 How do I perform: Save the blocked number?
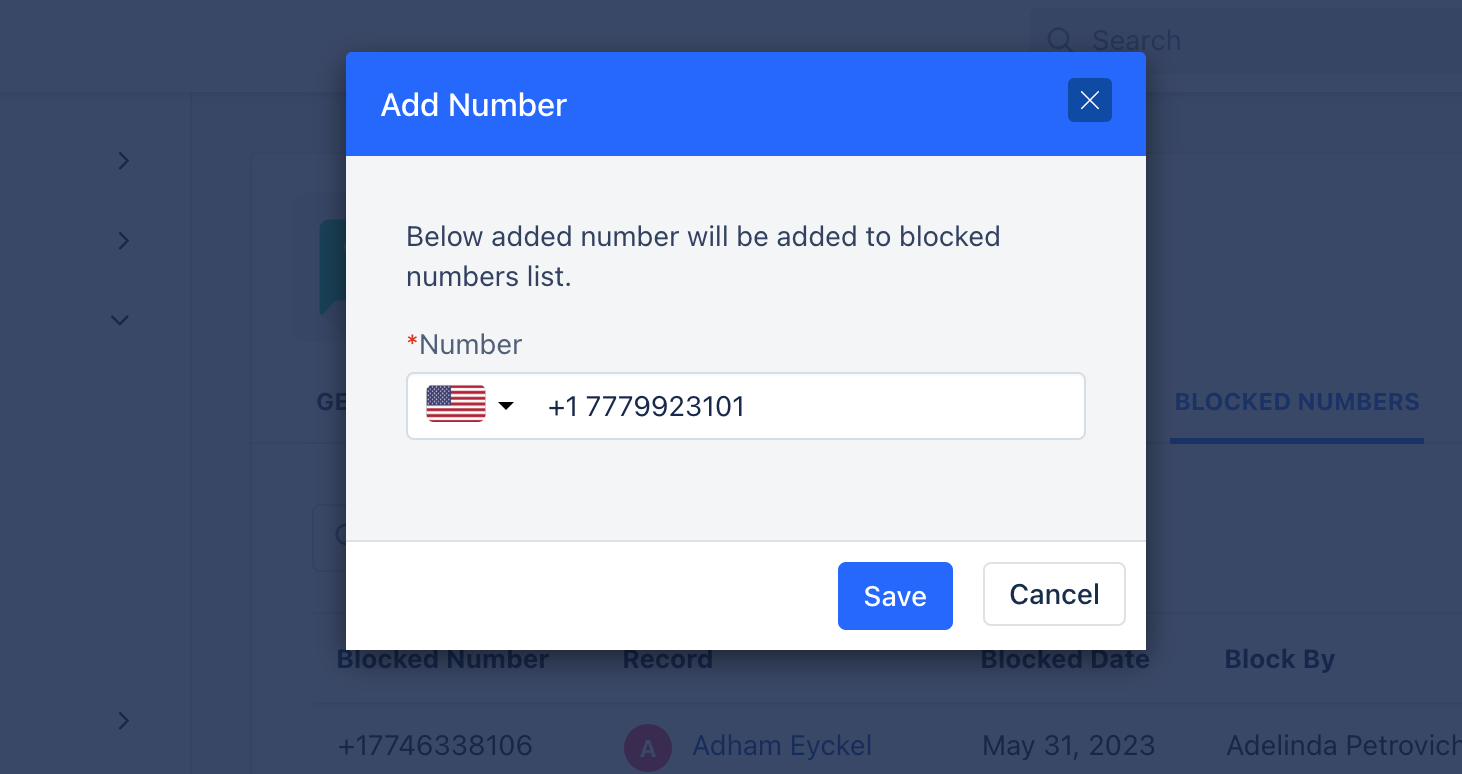tap(895, 596)
